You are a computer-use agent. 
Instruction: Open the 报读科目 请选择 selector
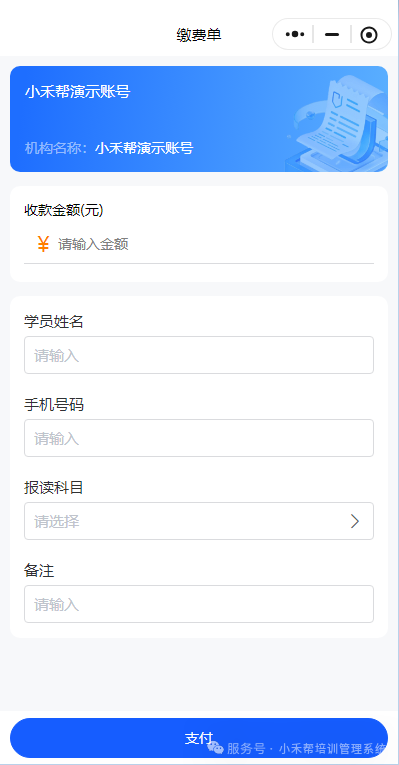click(x=199, y=522)
